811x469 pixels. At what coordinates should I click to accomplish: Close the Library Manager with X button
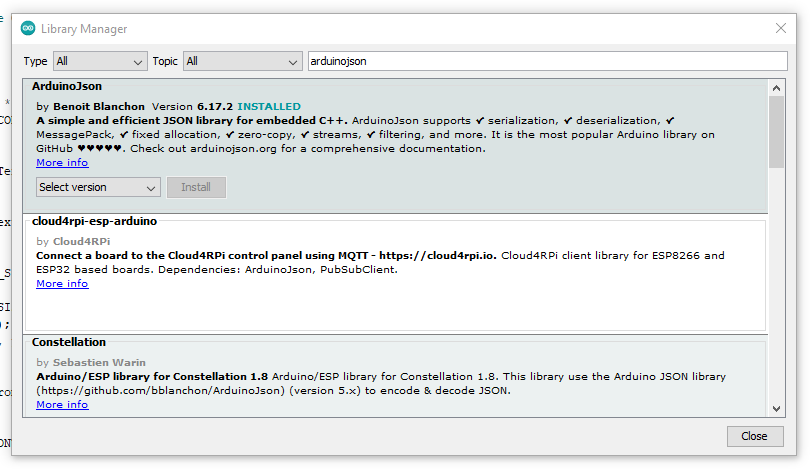[780, 28]
